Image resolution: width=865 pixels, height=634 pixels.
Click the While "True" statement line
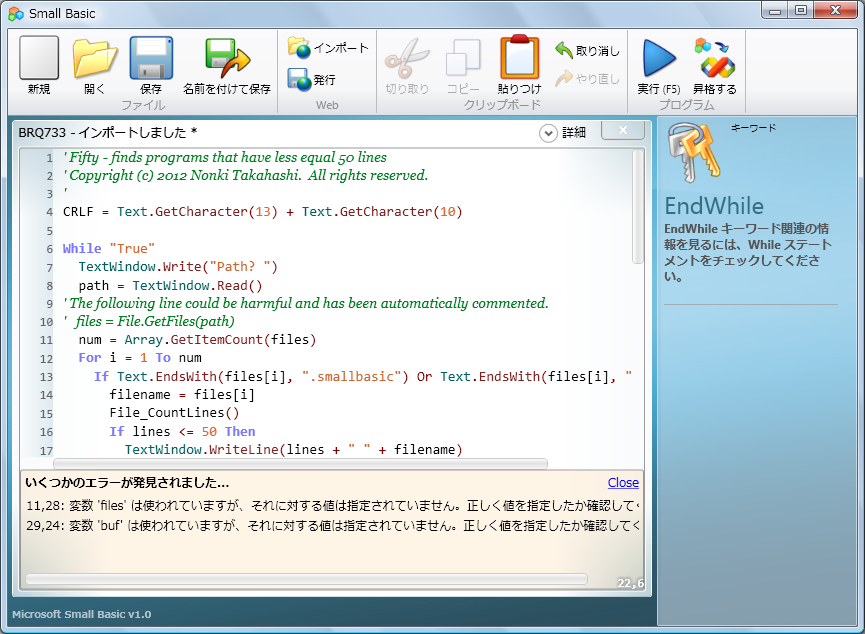109,248
